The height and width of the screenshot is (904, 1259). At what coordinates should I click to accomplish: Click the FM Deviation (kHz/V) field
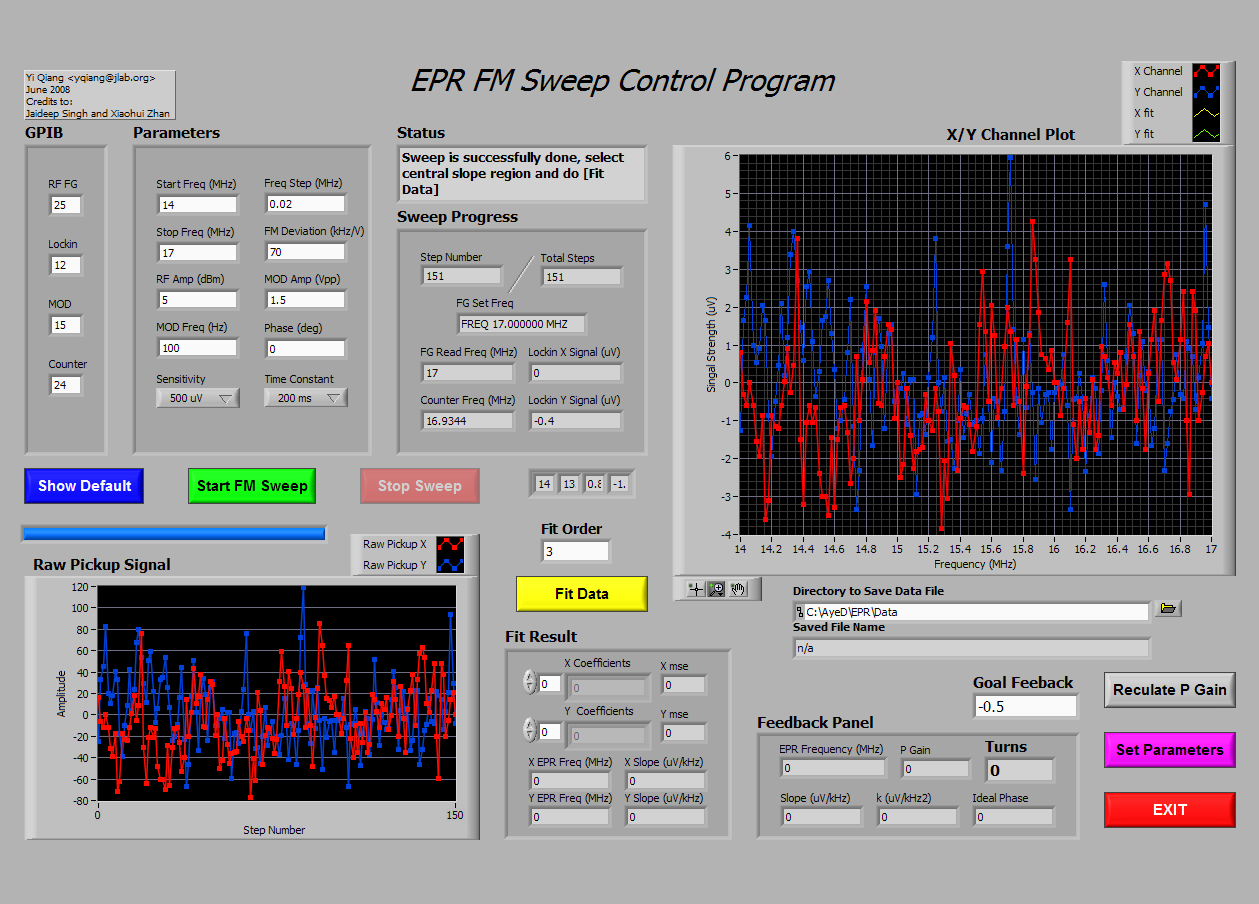[305, 252]
